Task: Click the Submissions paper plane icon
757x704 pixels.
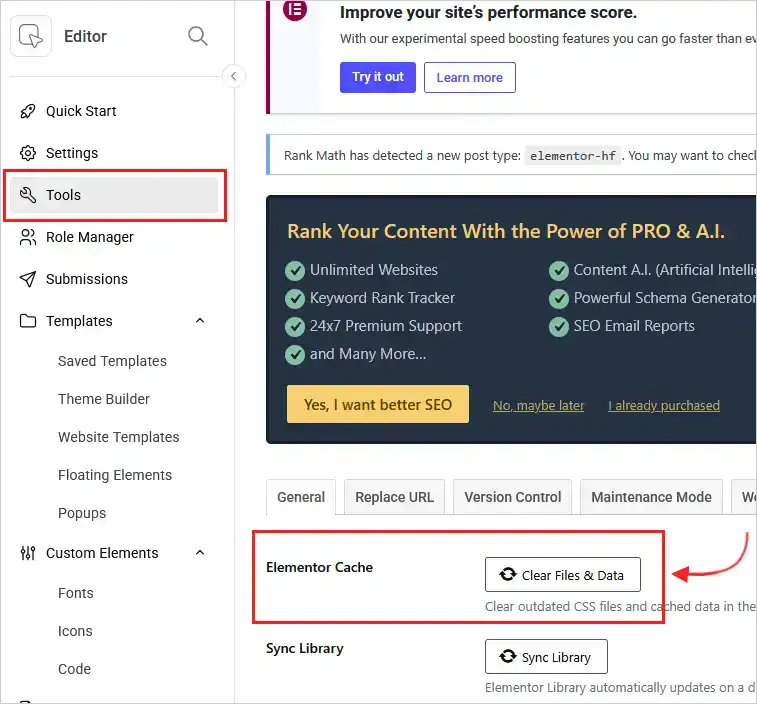Action: tap(28, 279)
